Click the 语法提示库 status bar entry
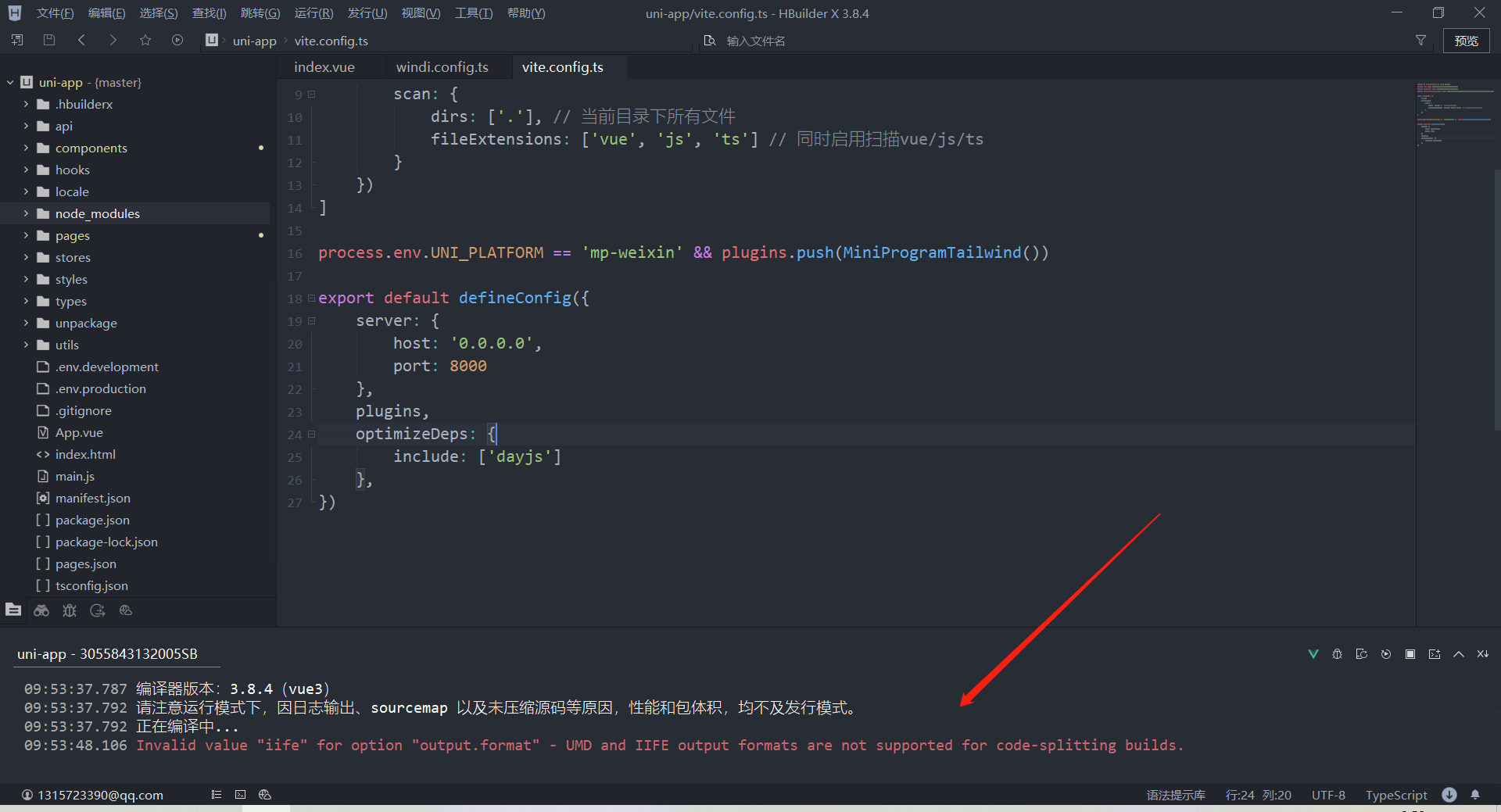The image size is (1501, 812). 1176,795
